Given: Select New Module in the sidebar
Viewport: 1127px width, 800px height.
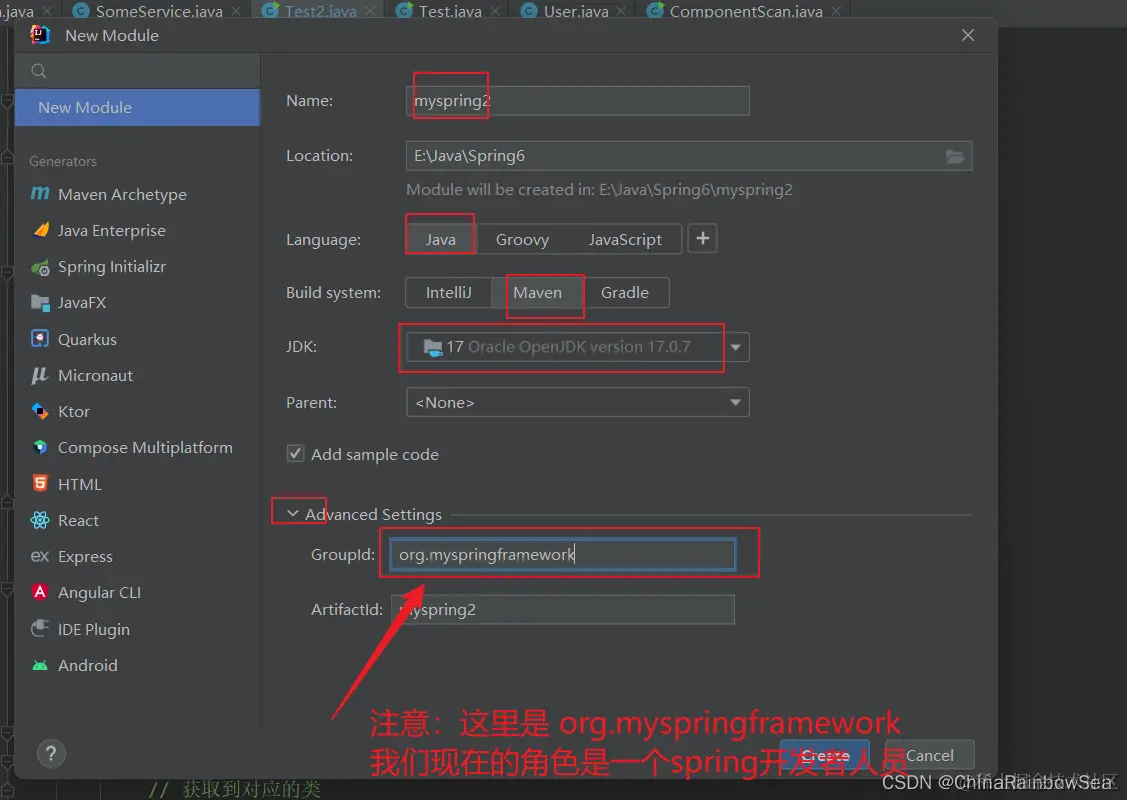Looking at the screenshot, I should click(137, 107).
